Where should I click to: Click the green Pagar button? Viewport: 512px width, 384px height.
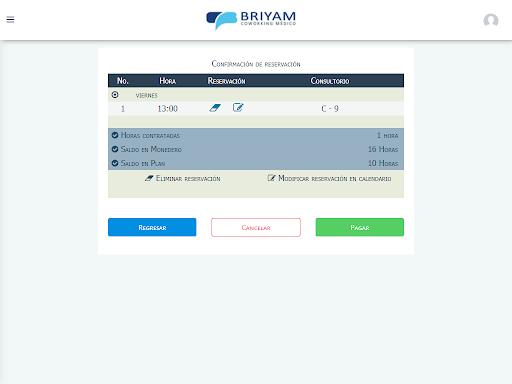point(360,227)
